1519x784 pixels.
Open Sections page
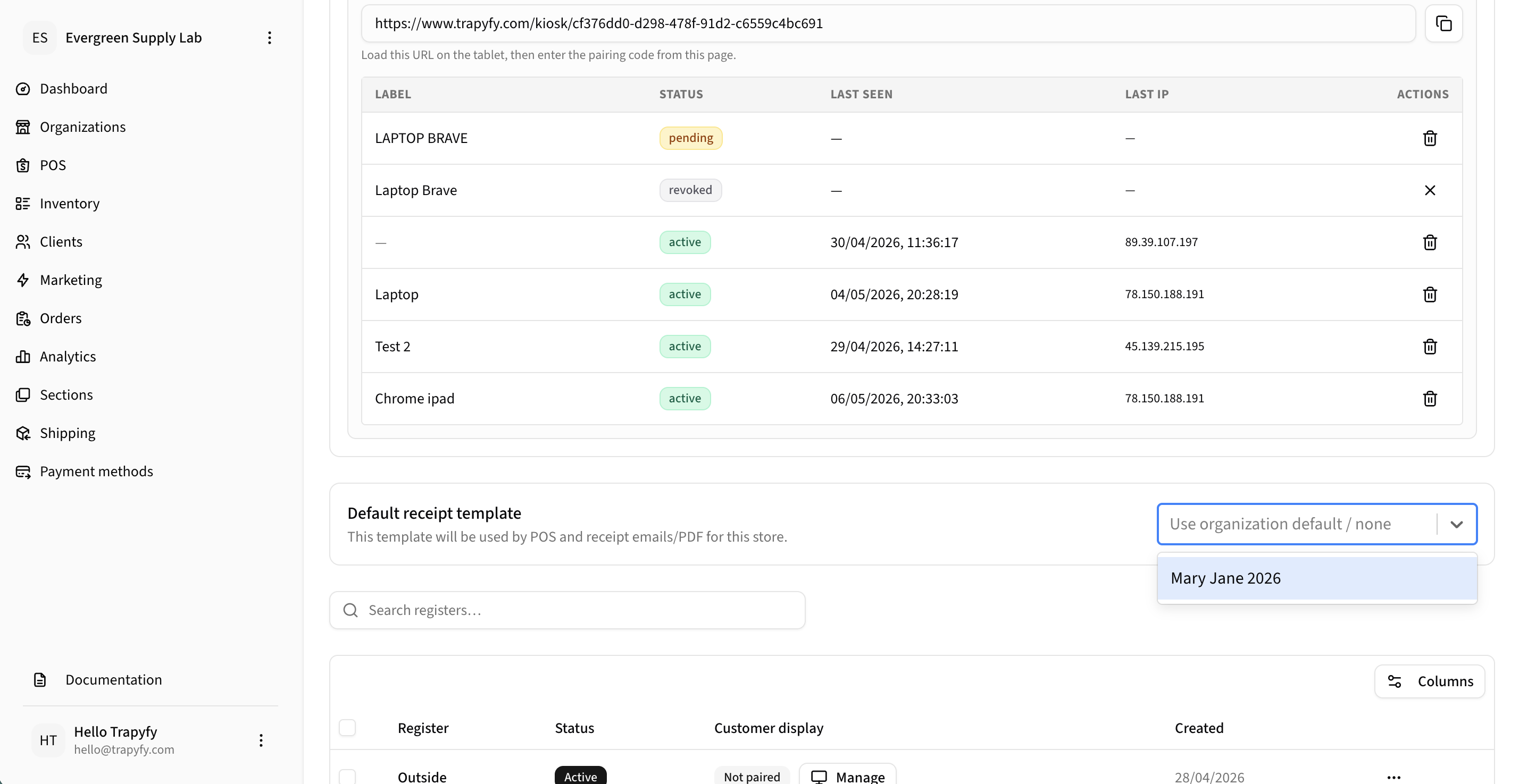point(66,395)
